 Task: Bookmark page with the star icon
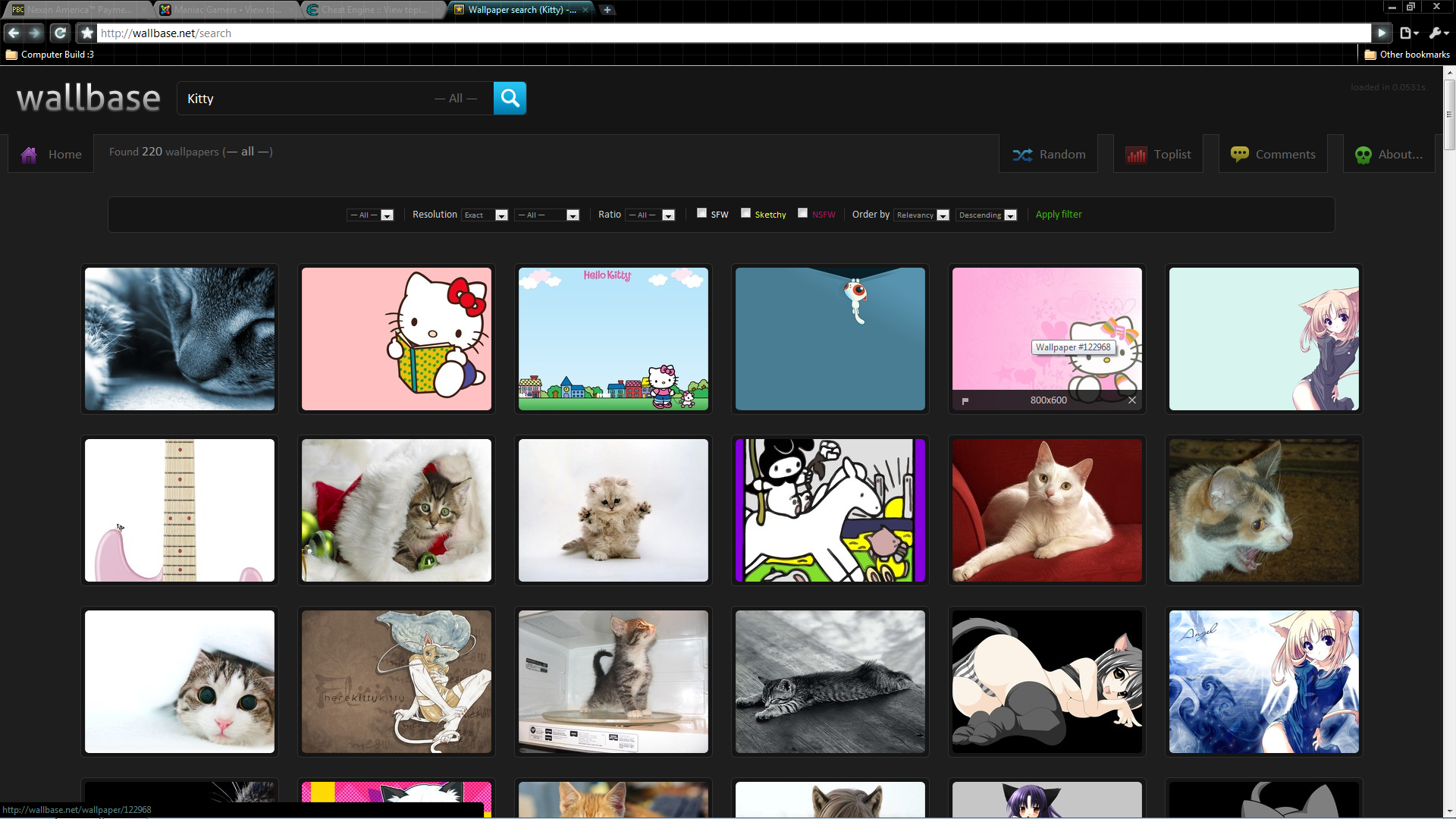pyautogui.click(x=86, y=33)
